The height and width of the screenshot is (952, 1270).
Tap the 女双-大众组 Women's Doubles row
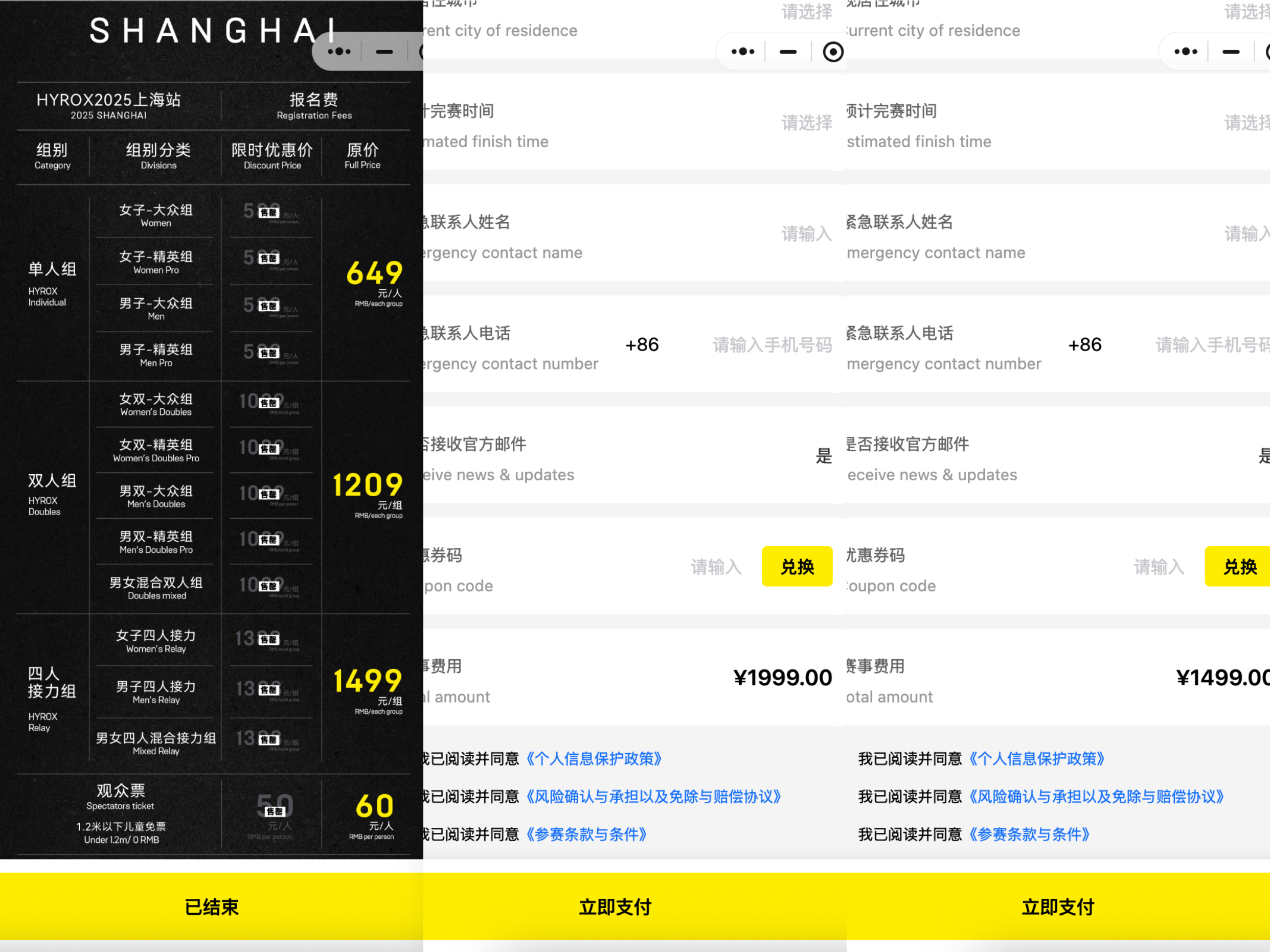click(155, 405)
